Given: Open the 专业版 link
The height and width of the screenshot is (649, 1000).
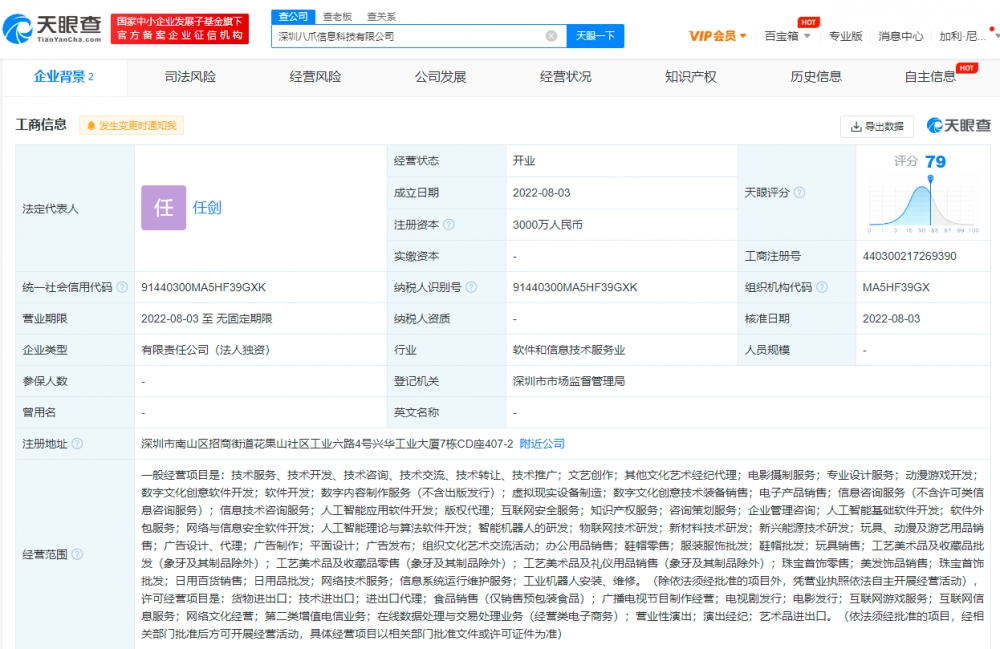Looking at the screenshot, I should tap(845, 36).
